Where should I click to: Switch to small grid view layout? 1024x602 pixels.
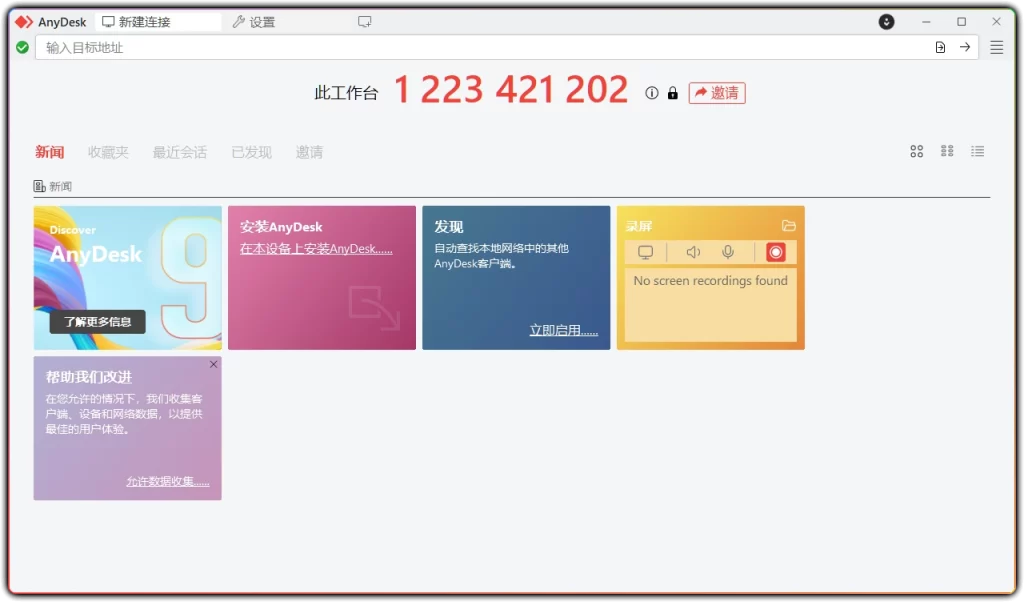(x=947, y=151)
